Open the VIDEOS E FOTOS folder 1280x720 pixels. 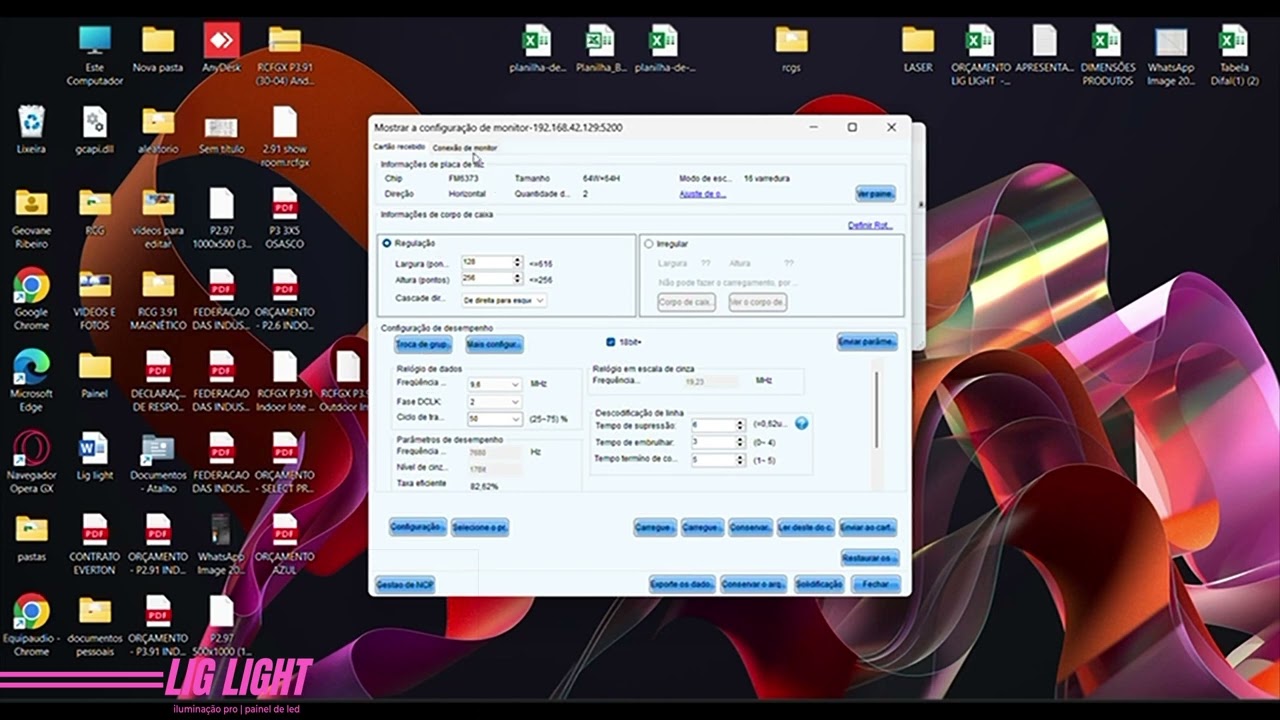(x=95, y=299)
